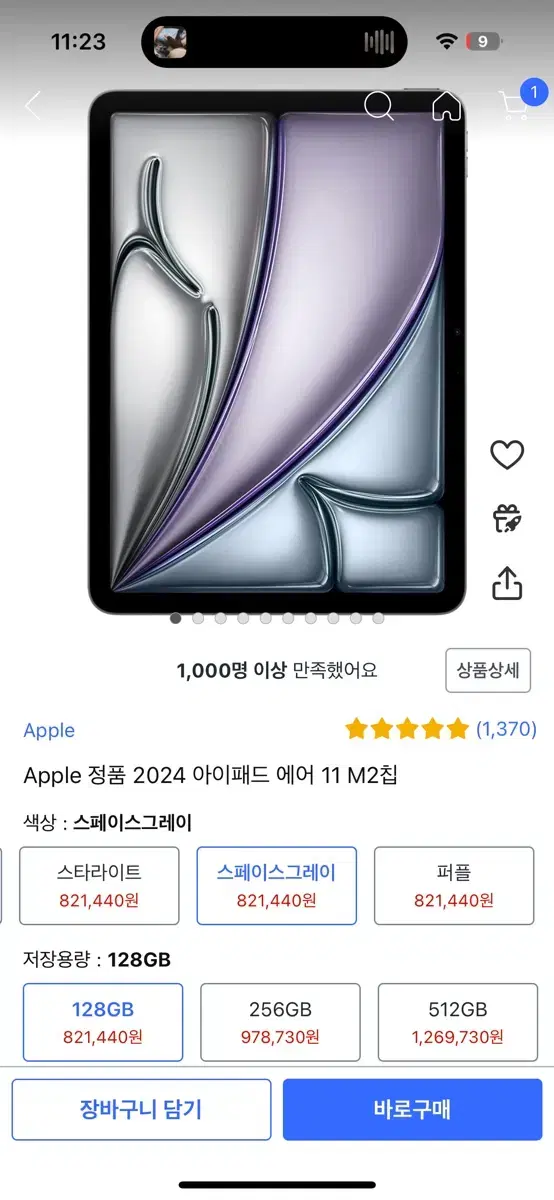Tap the audio waveform in Dynamic Island

378,42
